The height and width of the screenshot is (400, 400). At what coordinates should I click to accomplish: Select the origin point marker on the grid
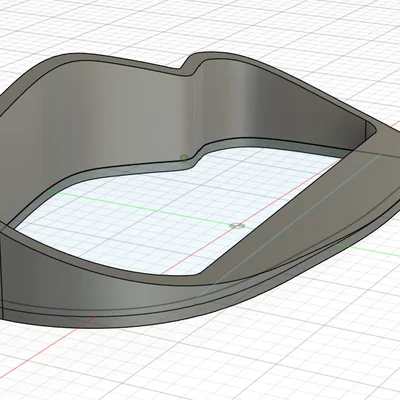[237, 226]
